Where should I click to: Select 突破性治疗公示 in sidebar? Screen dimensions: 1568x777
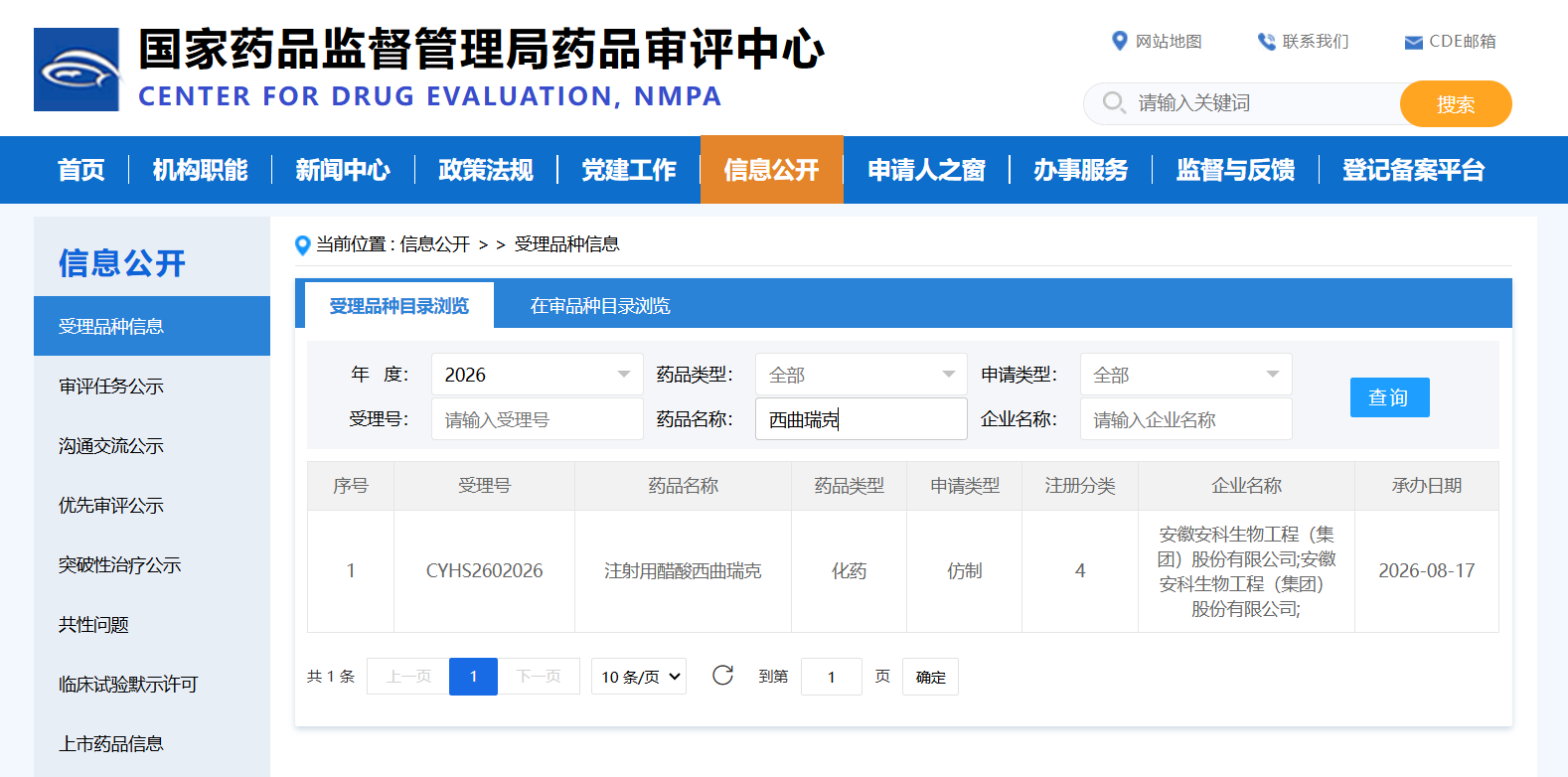(152, 564)
